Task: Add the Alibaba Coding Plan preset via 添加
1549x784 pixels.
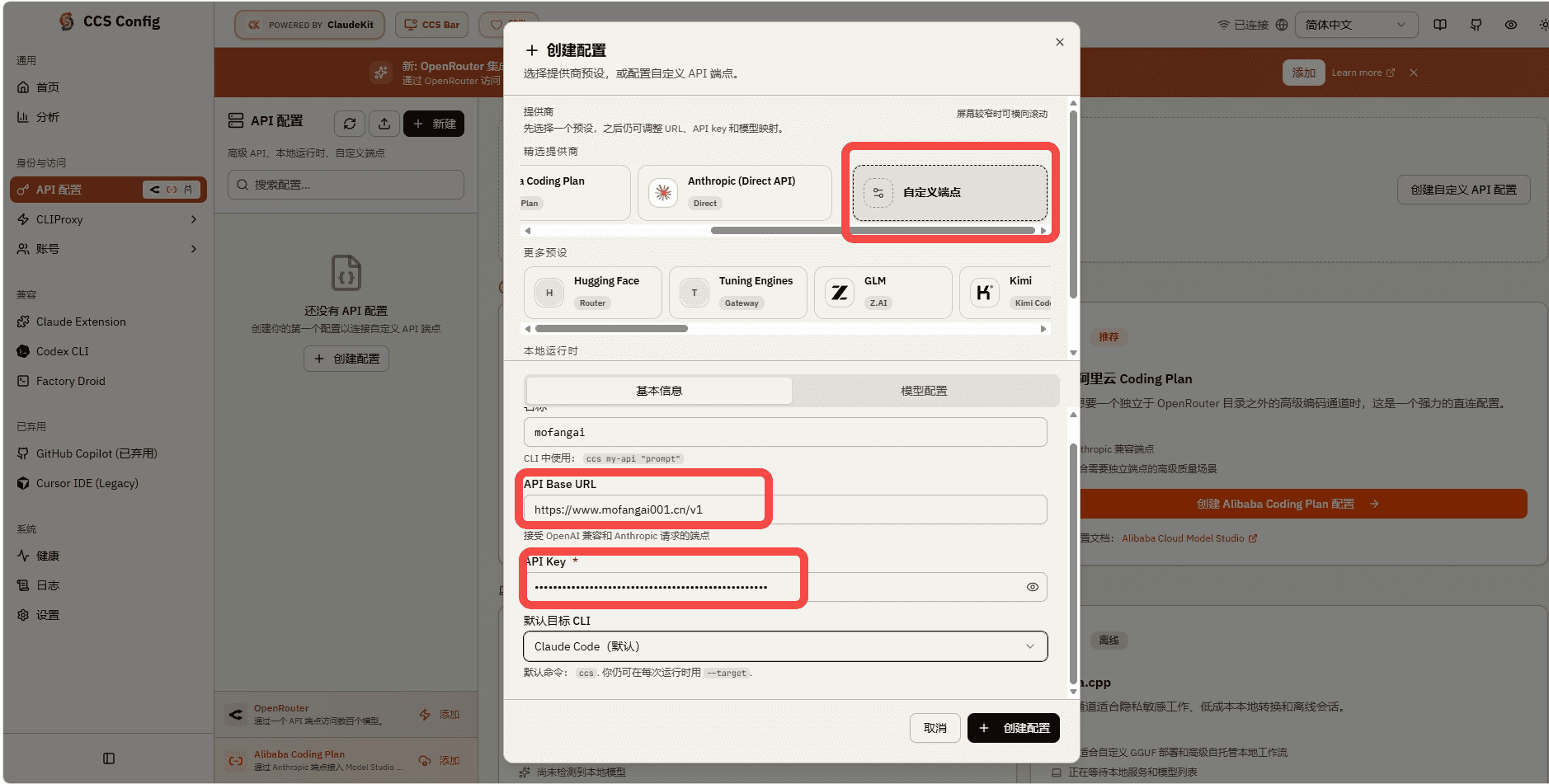Action: pyautogui.click(x=440, y=761)
